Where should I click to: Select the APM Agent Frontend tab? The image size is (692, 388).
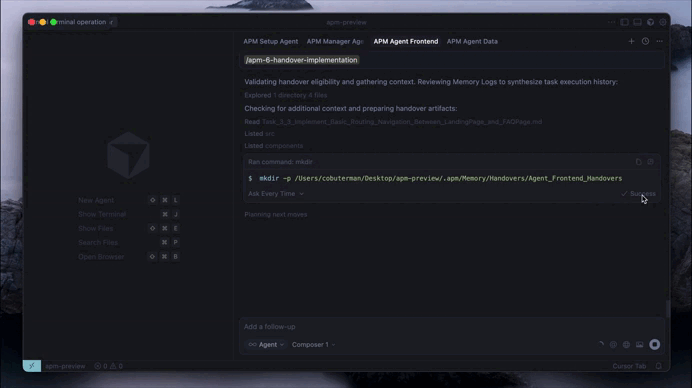[406, 41]
